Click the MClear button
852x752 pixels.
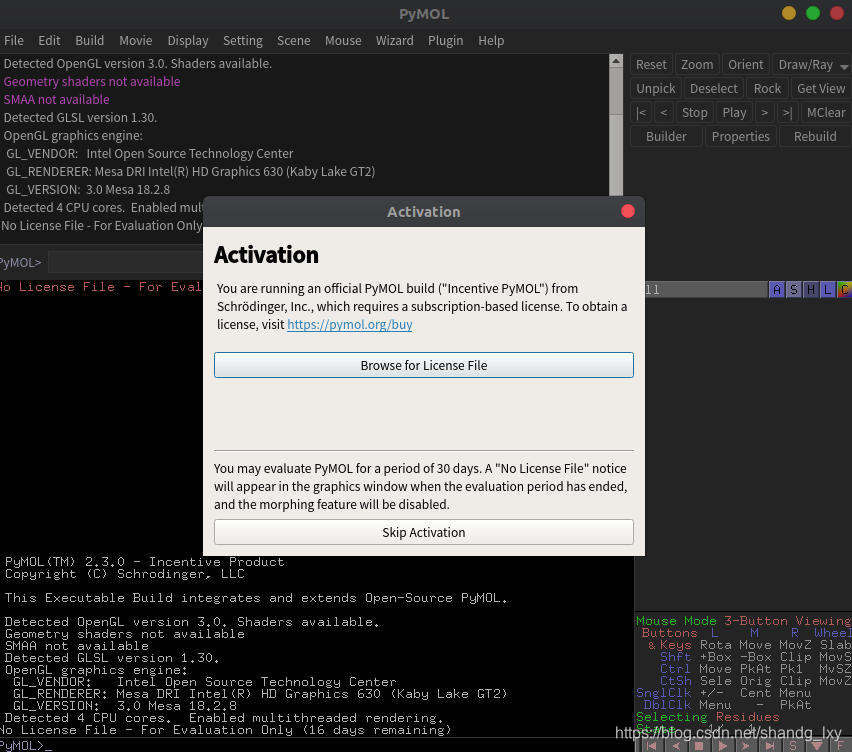tap(825, 112)
